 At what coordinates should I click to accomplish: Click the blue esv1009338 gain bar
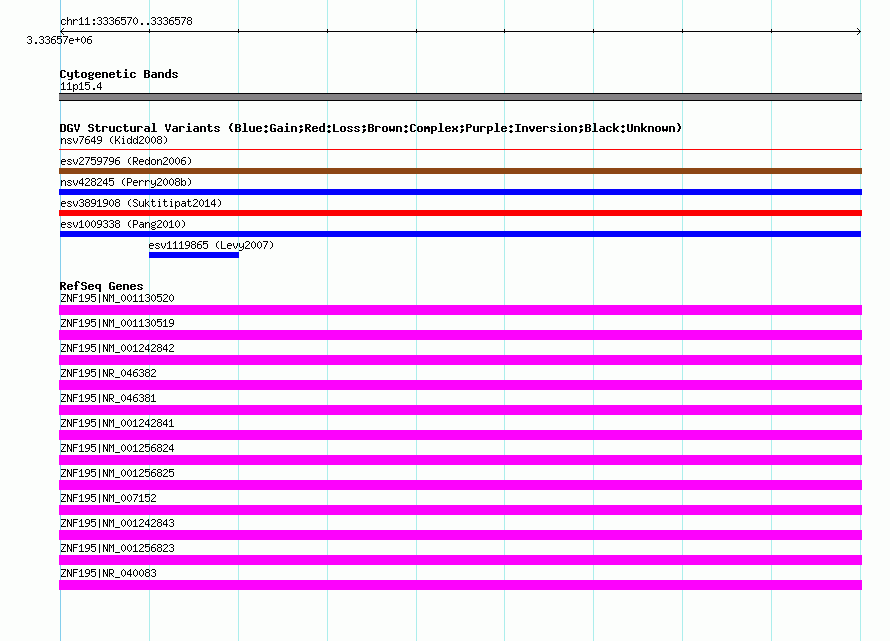click(x=460, y=234)
